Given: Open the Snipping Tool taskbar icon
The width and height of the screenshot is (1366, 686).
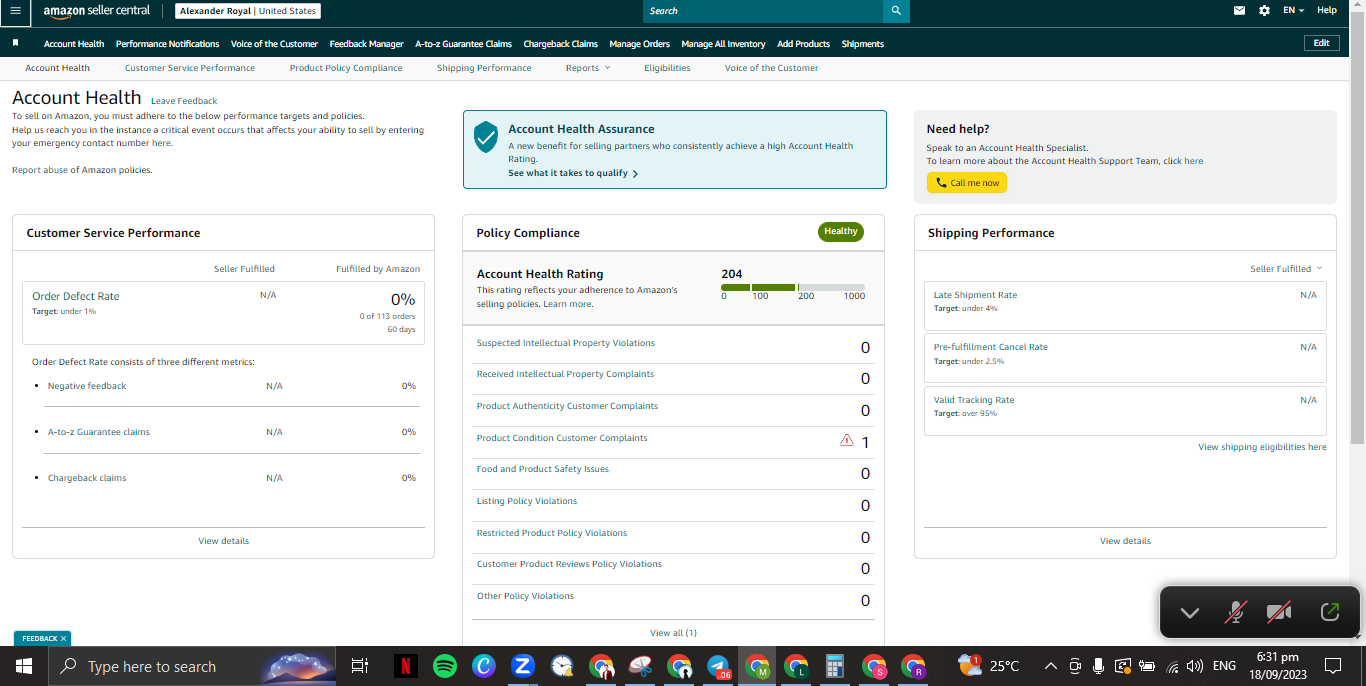Looking at the screenshot, I should (640, 666).
